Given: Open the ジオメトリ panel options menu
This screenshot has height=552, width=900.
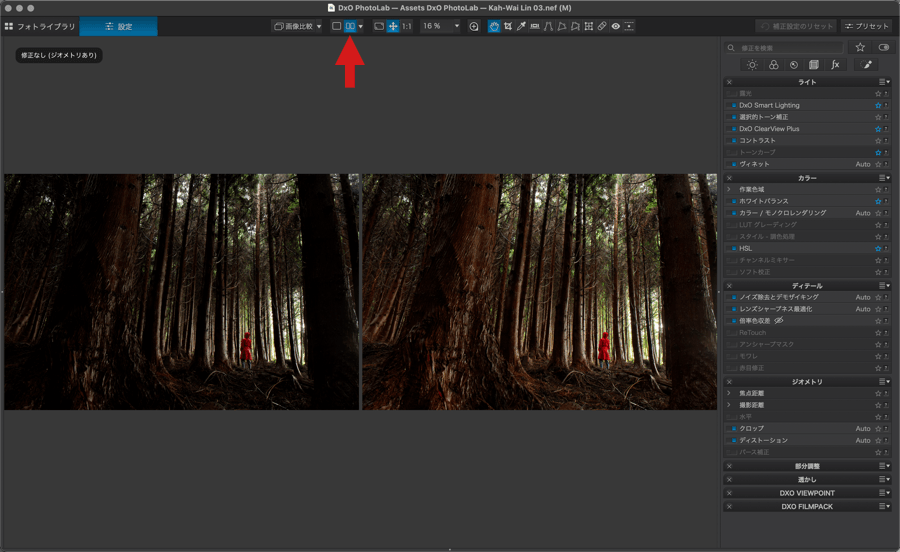Looking at the screenshot, I should pyautogui.click(x=885, y=382).
